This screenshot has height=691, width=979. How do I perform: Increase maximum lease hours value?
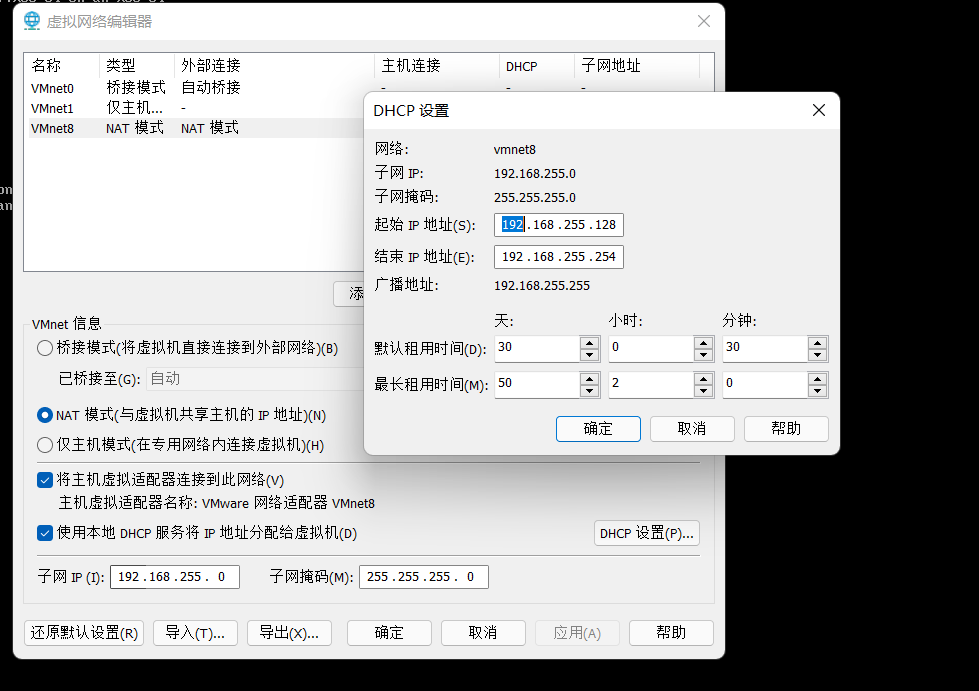pos(703,379)
